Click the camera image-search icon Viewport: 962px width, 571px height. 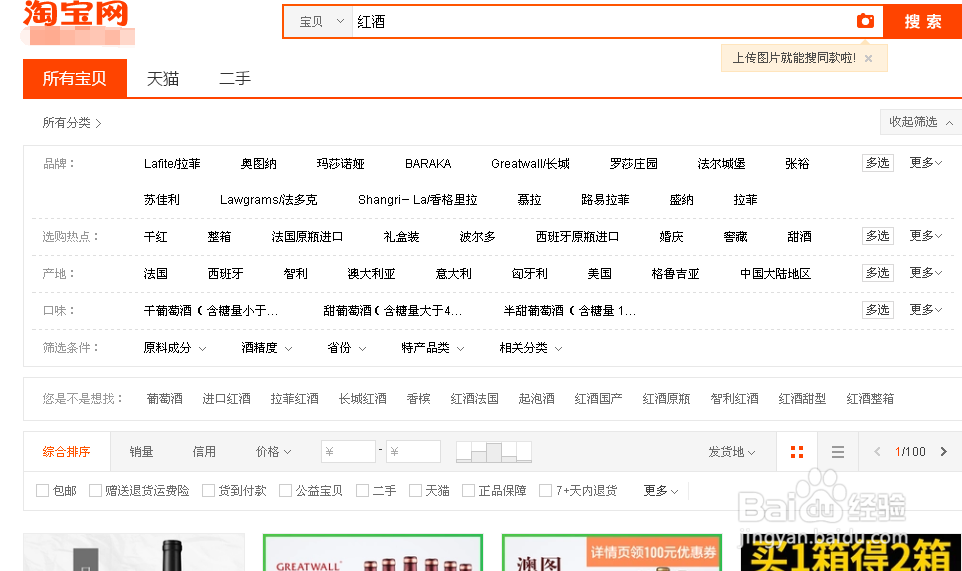click(865, 21)
